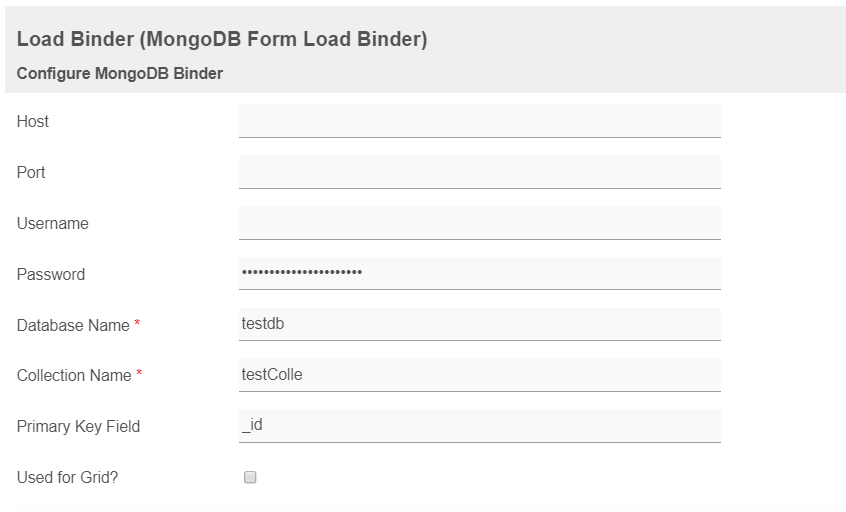
Task: Focus the Primary Key Field showing _id
Action: pos(479,426)
